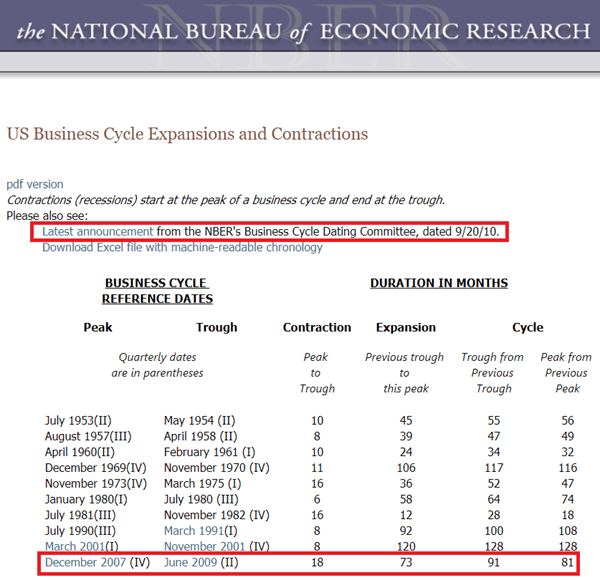Screen dimensions: 600x580
Task: Click expansion value 92 in July 1990 row
Action: [x=406, y=531]
